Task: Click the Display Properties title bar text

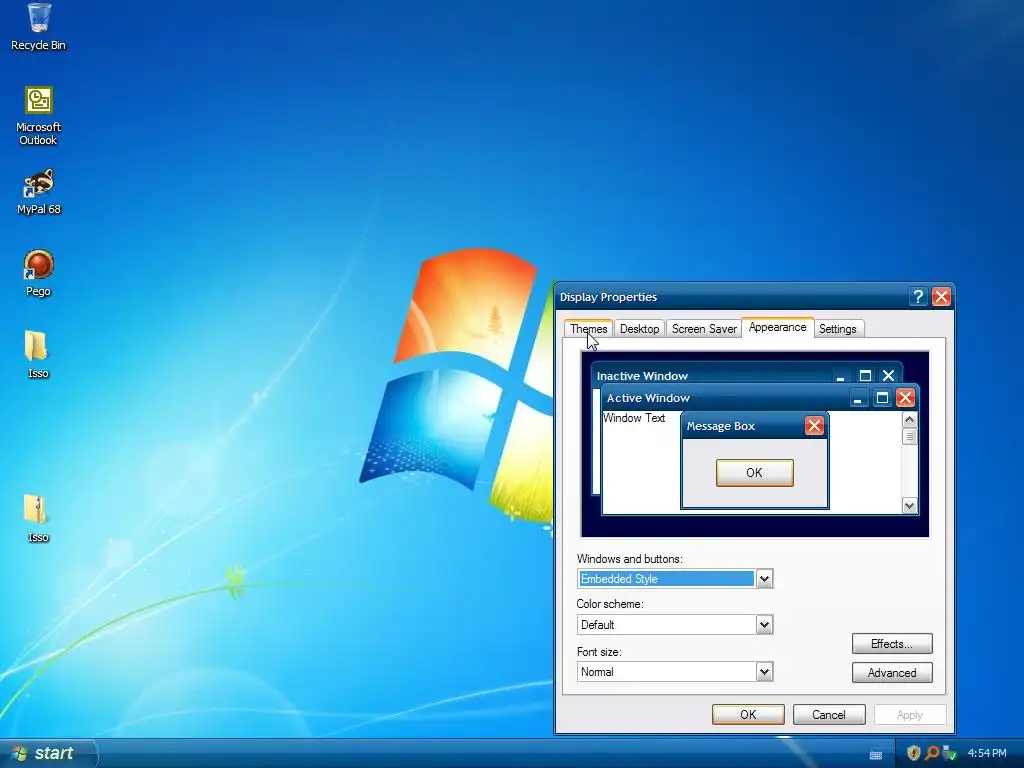Action: pos(608,297)
